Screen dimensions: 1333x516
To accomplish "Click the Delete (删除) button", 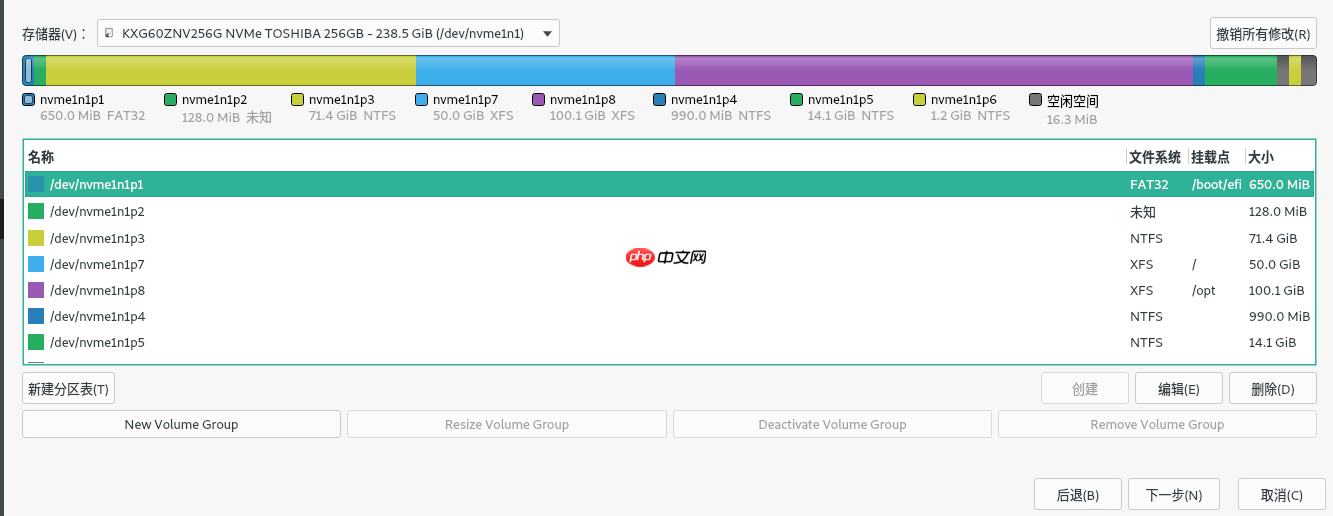I will (x=1272, y=389).
